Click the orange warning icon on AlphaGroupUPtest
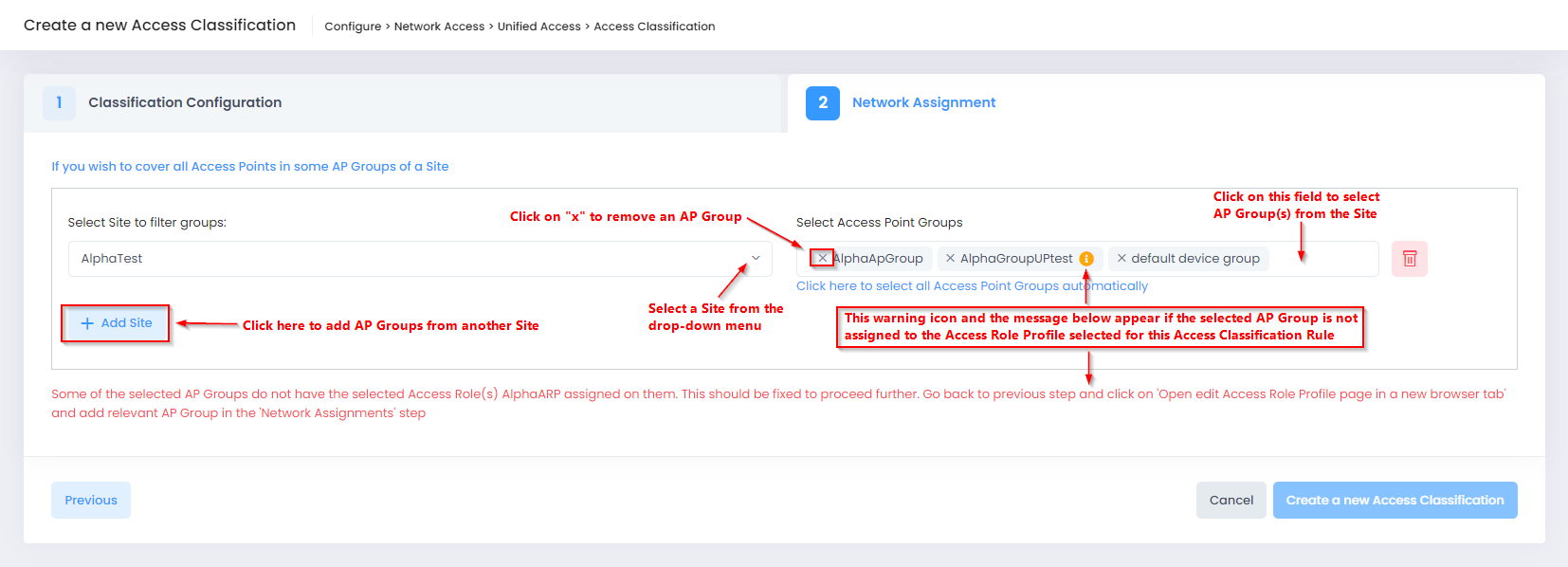 pyautogui.click(x=1086, y=259)
